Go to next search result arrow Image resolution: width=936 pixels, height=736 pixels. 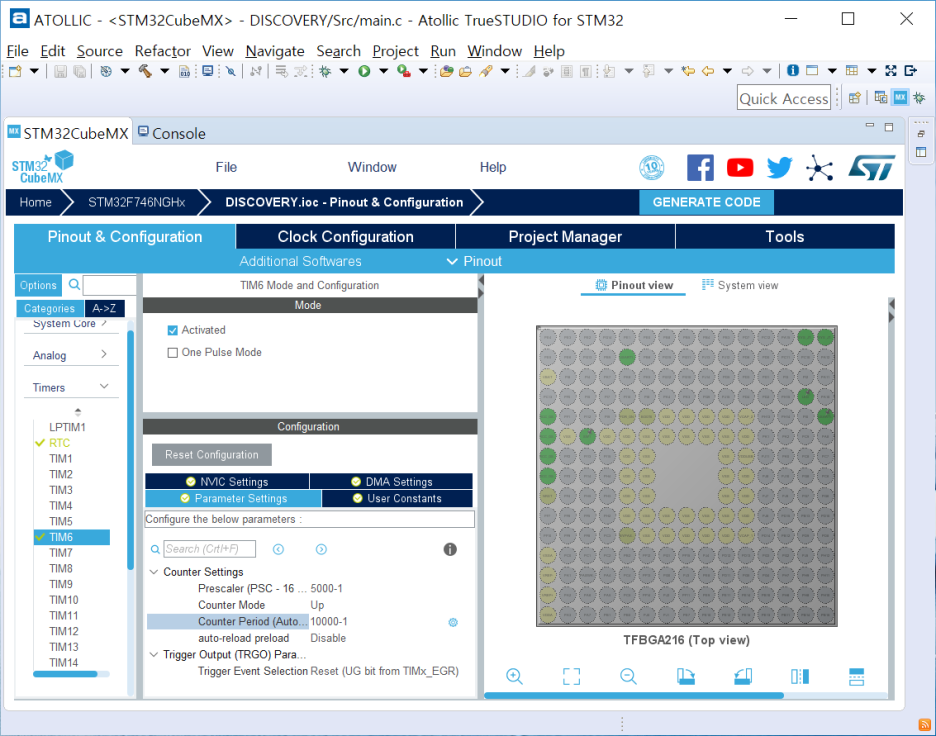321,549
